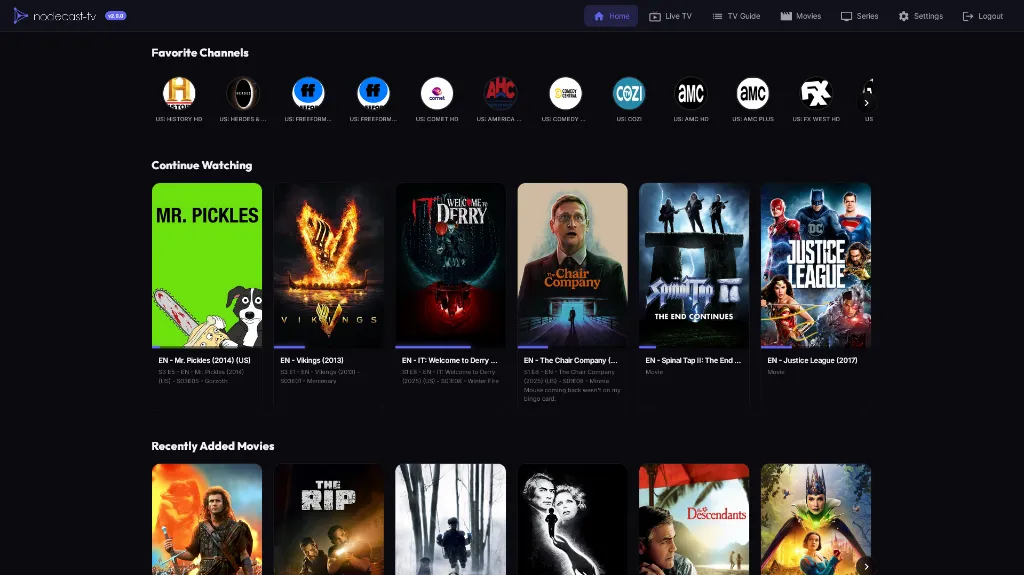Open the Comet HD channel icon

(x=437, y=93)
